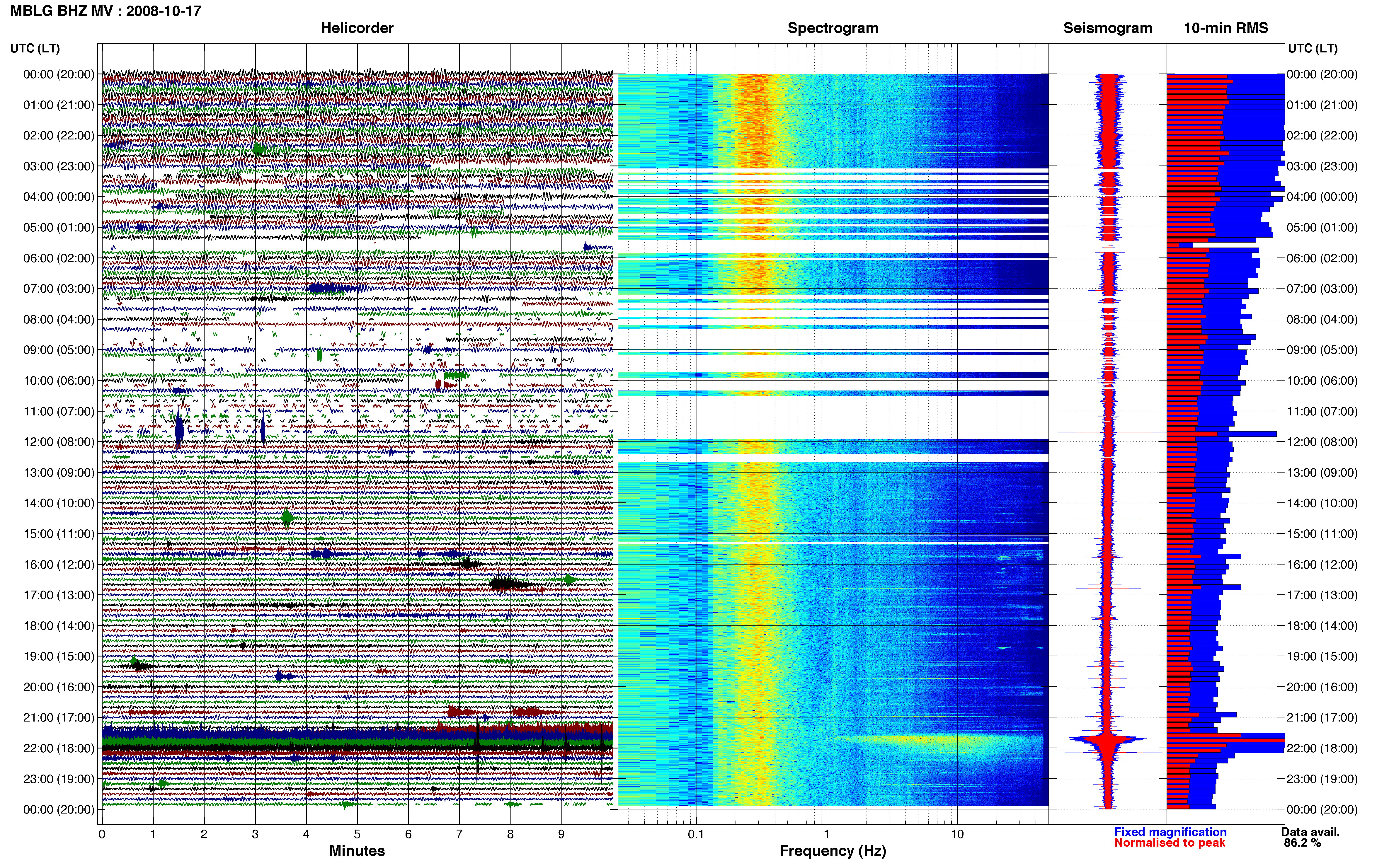Click the 'Seismogram' panel heading
The height and width of the screenshot is (868, 1389).
[1108, 28]
